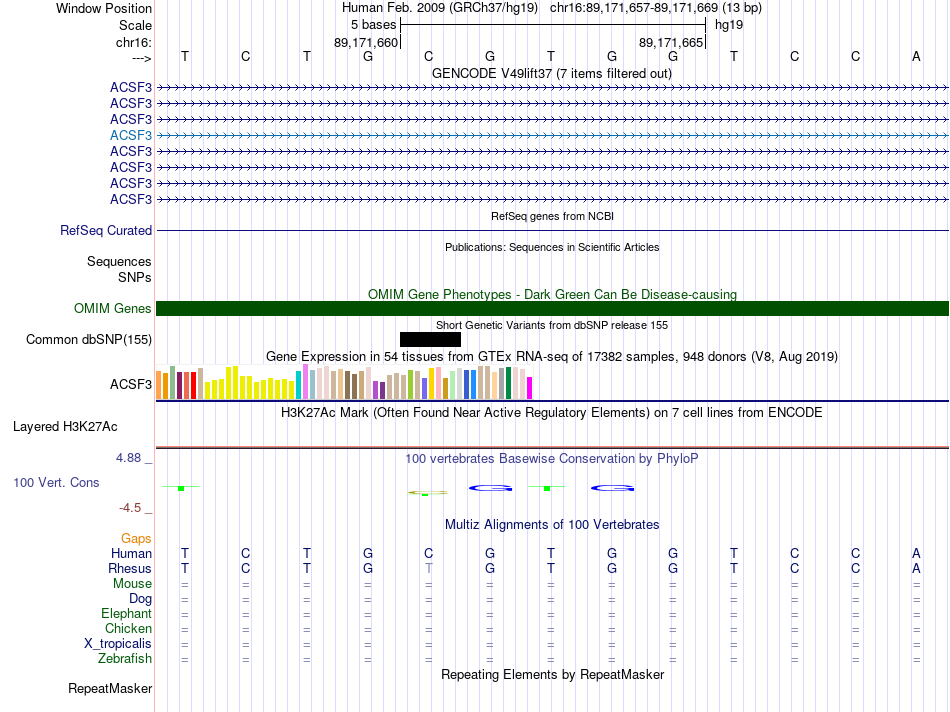Click the cyan bar in the GTEx expression chart

pos(298,385)
